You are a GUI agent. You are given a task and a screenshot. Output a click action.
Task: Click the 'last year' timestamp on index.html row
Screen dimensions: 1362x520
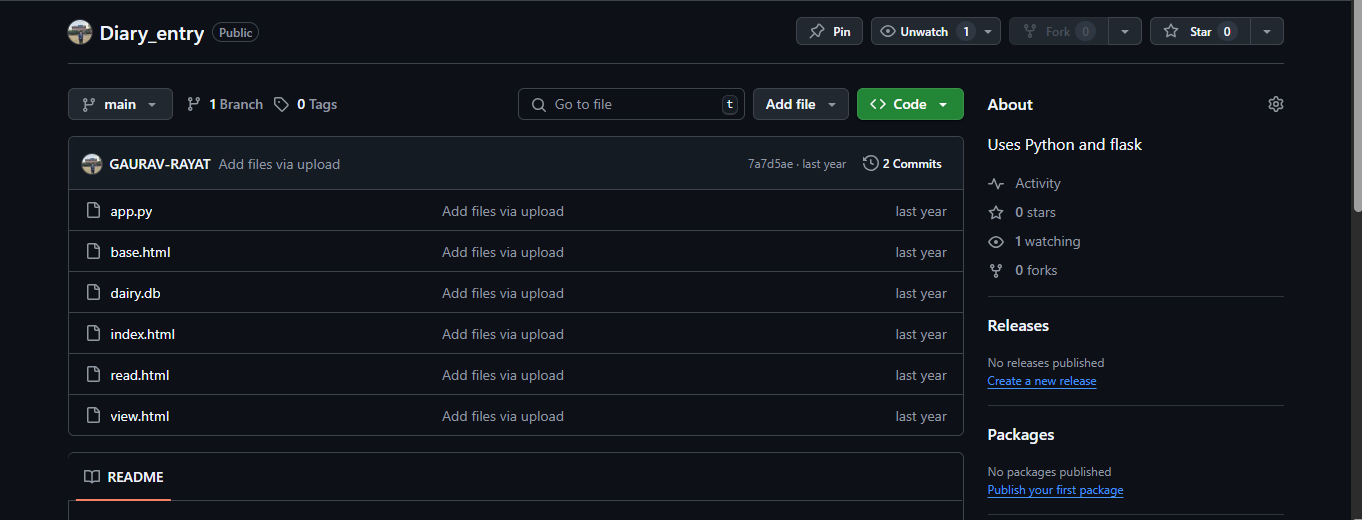point(921,334)
